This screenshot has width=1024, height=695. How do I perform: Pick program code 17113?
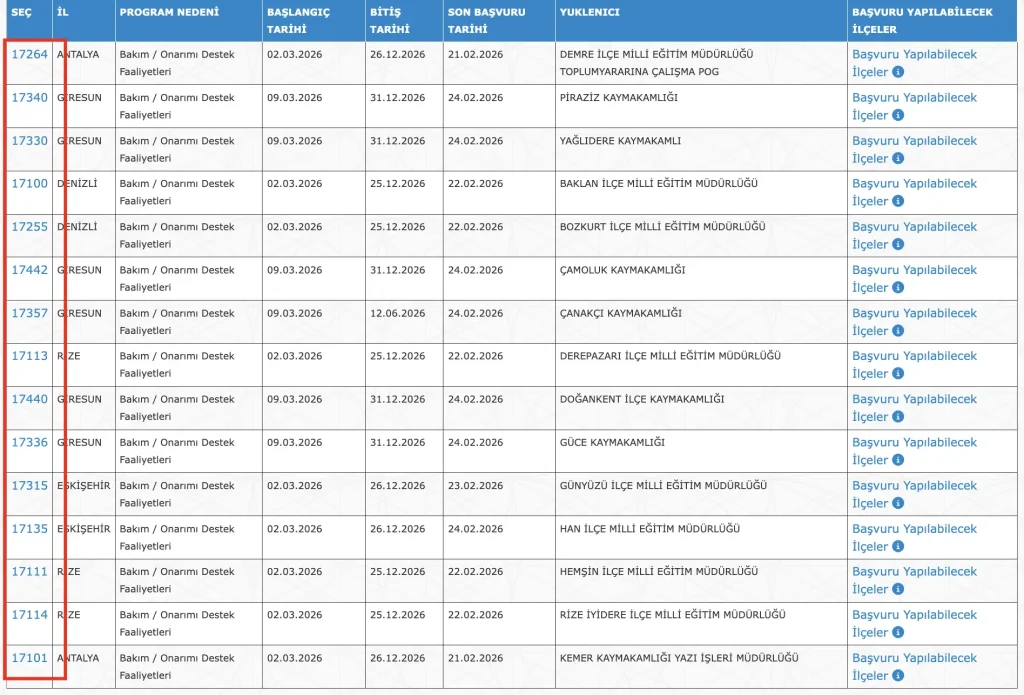click(29, 356)
